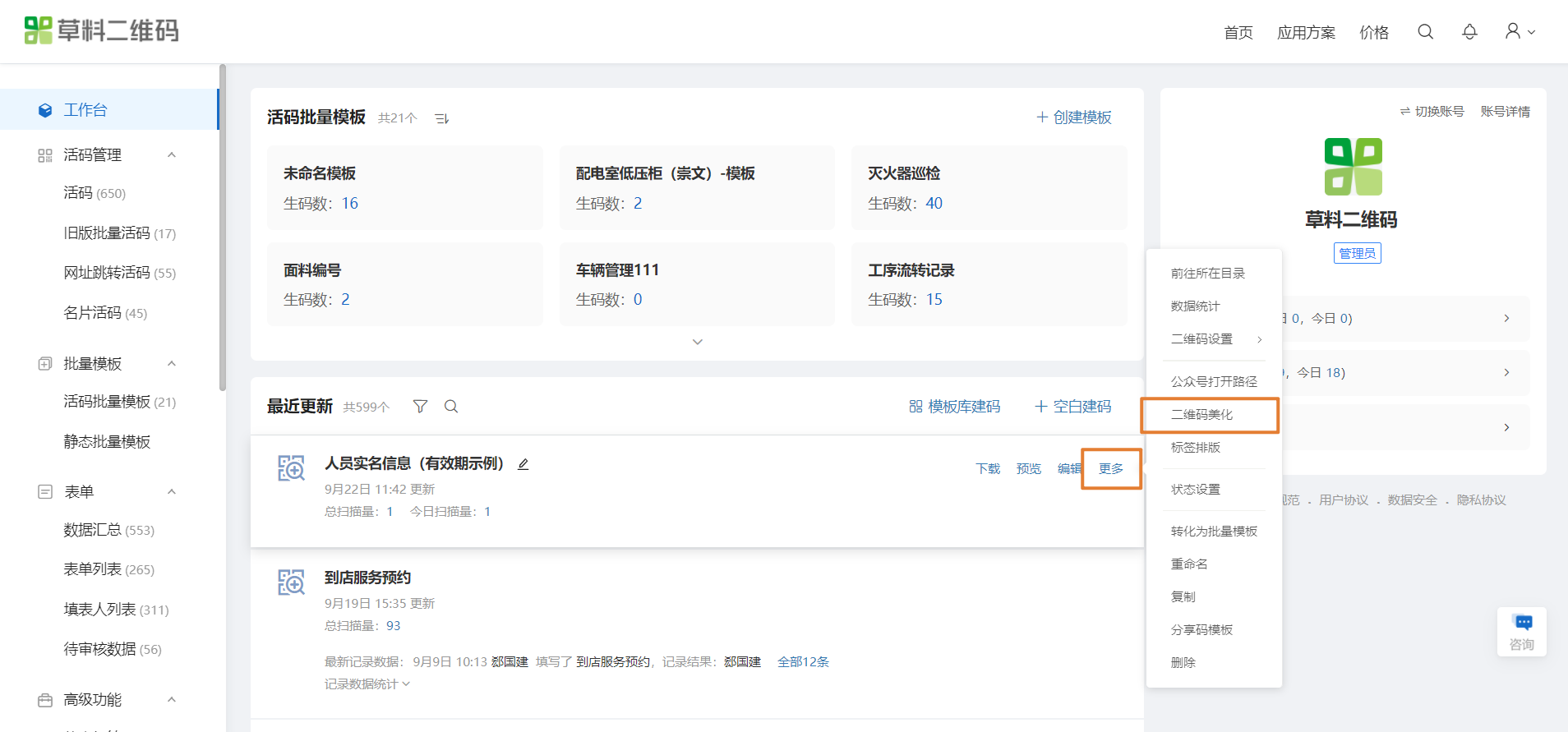Click 预览 for 人员实名信息
Image resolution: width=1568 pixels, height=732 pixels.
pos(1029,469)
